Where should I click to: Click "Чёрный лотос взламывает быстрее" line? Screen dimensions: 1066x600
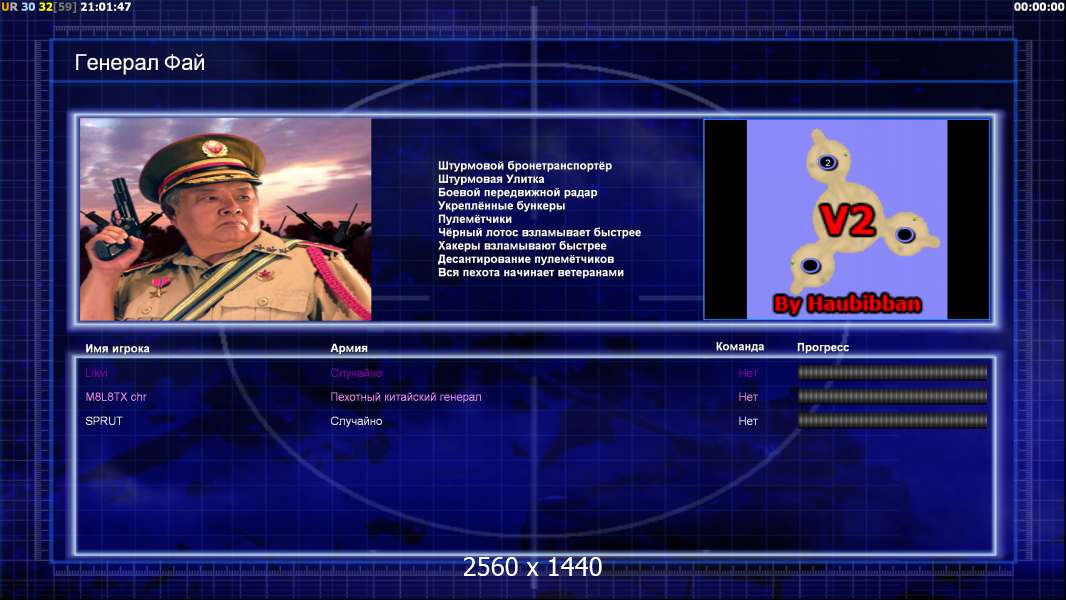click(539, 232)
